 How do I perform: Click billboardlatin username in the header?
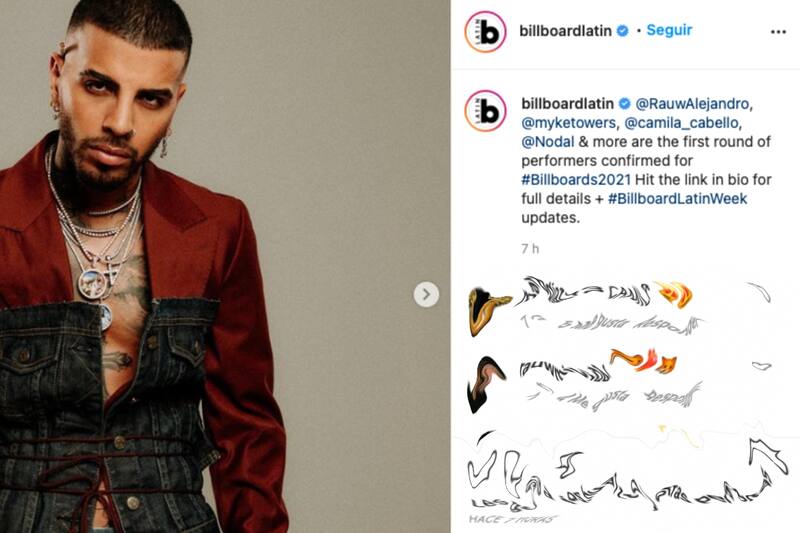(565, 31)
